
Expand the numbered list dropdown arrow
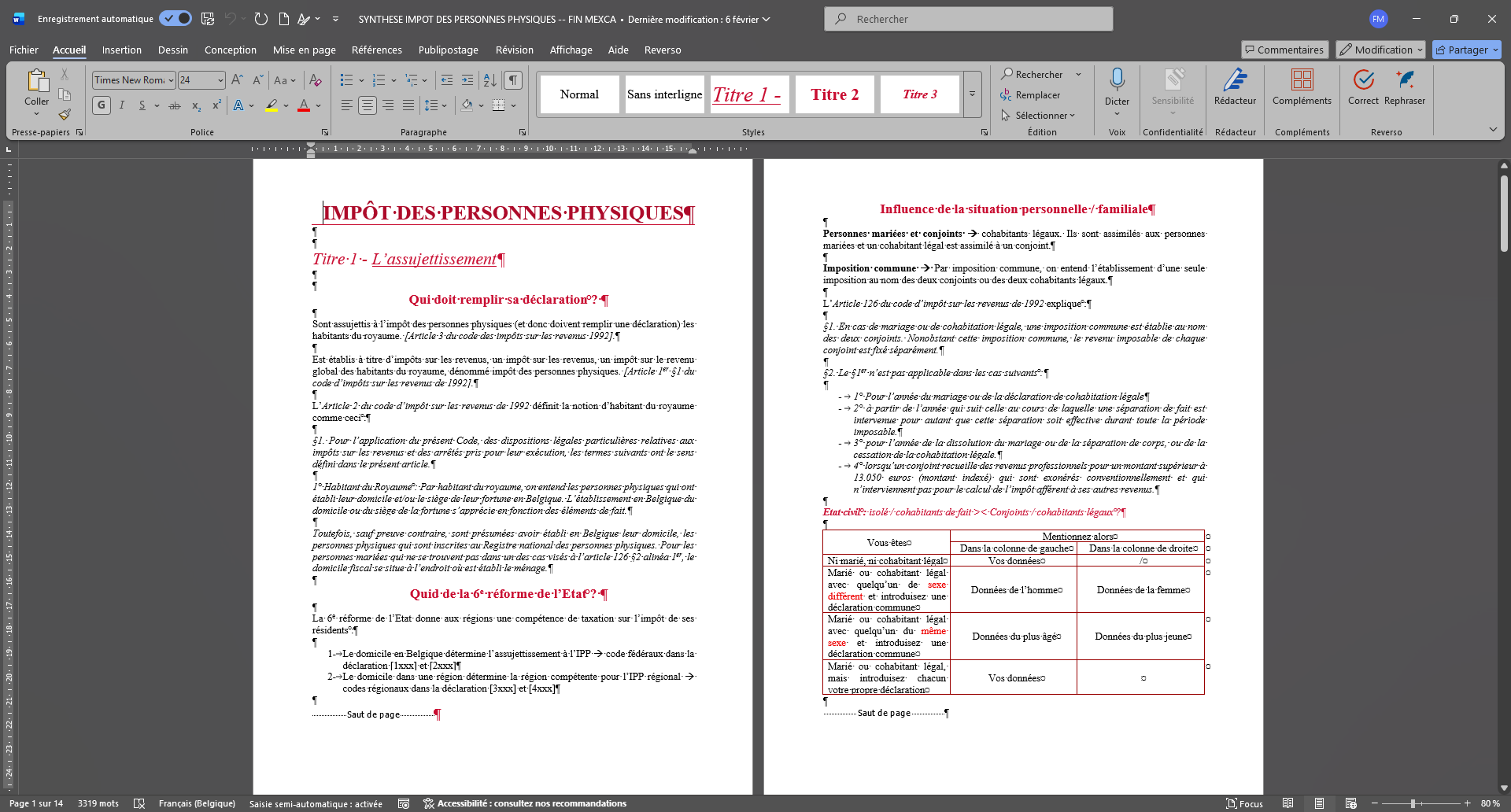point(393,80)
